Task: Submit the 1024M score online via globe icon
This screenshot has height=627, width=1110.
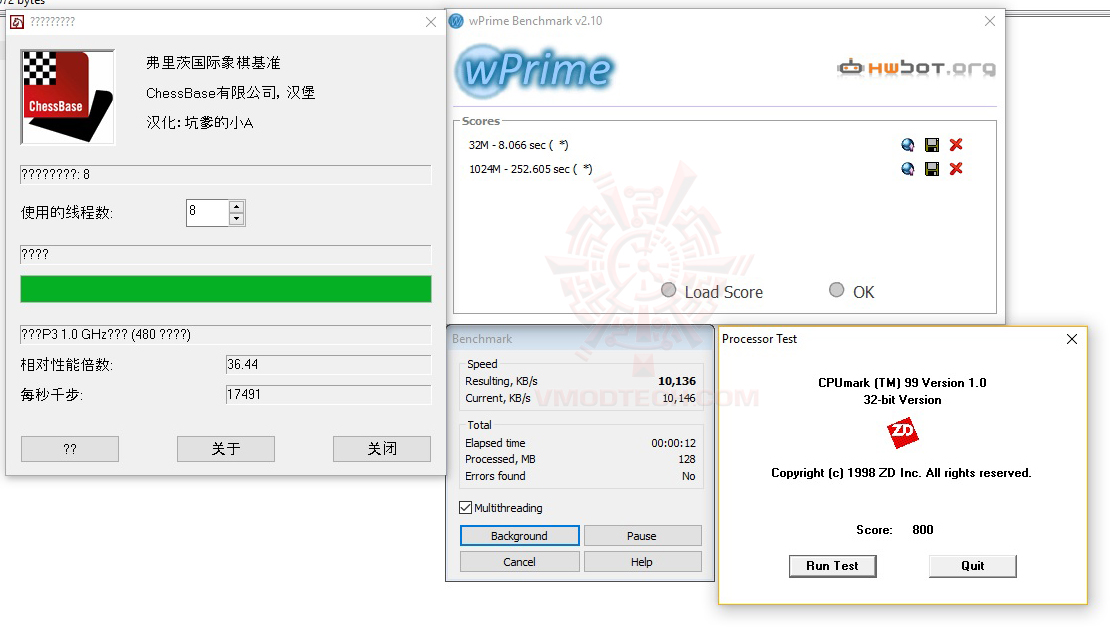Action: point(908,169)
